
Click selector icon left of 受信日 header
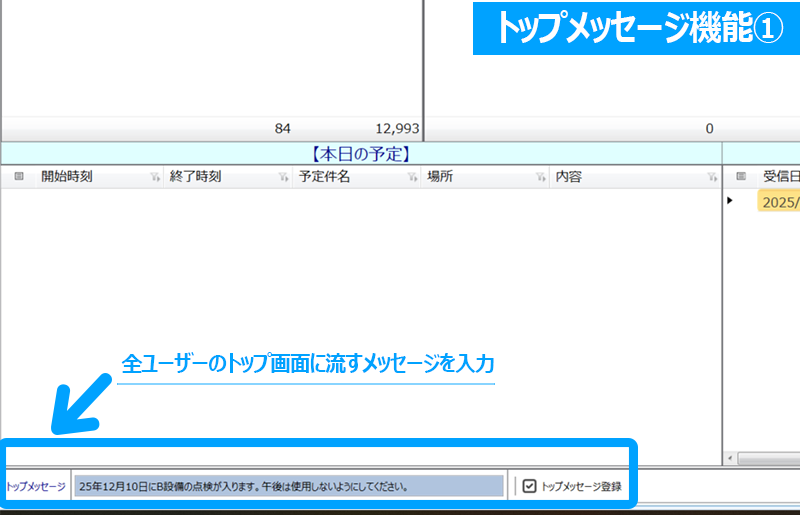click(x=741, y=177)
